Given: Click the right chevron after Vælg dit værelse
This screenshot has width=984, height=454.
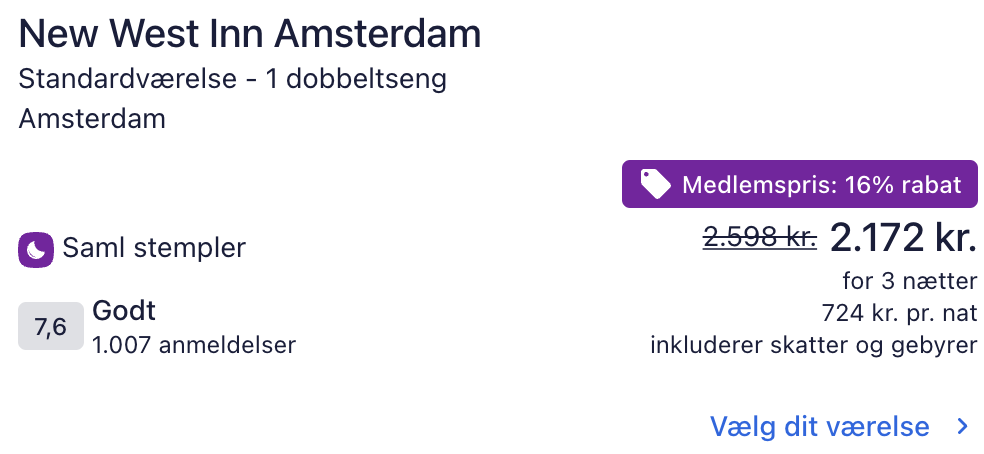Looking at the screenshot, I should (x=962, y=427).
